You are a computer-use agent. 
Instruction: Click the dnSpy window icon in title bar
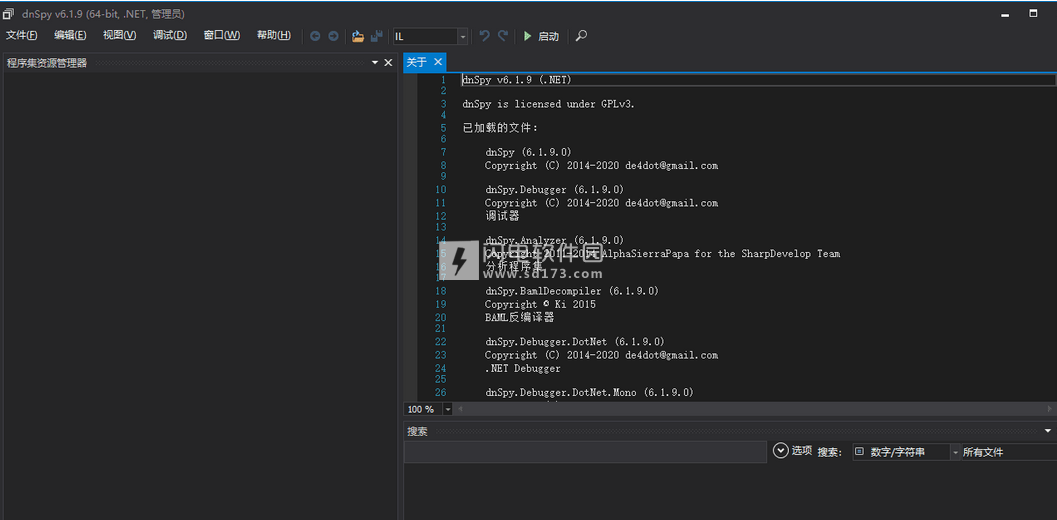pyautogui.click(x=9, y=13)
